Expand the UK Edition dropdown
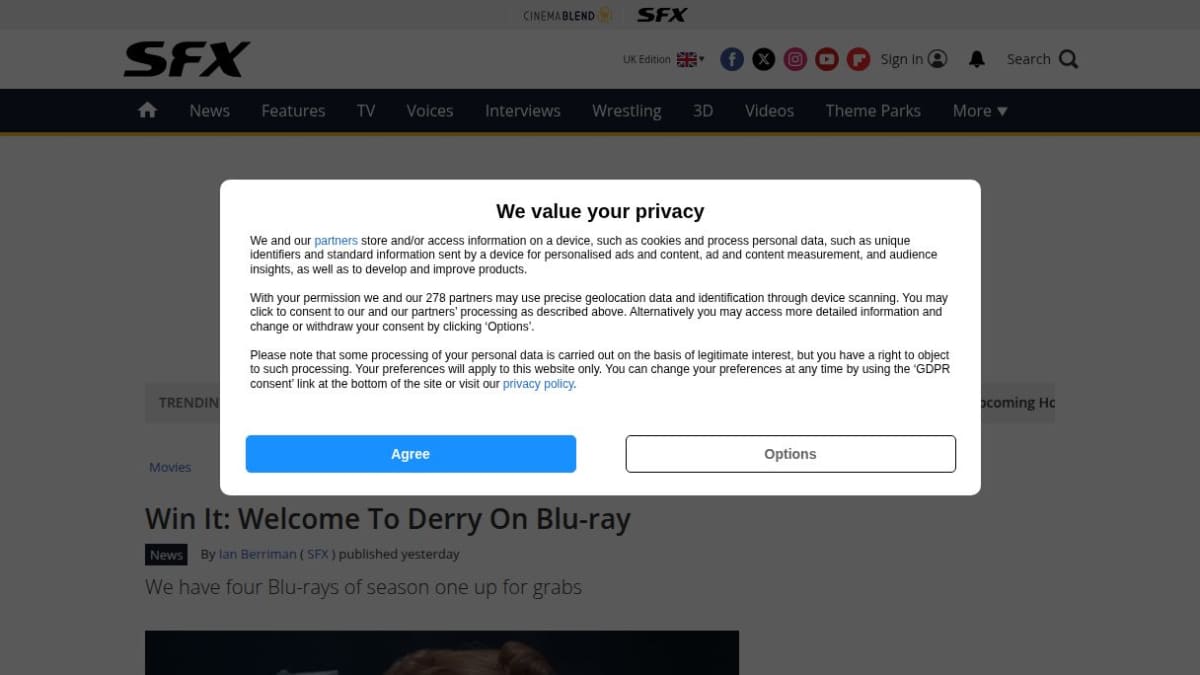 pyautogui.click(x=663, y=59)
